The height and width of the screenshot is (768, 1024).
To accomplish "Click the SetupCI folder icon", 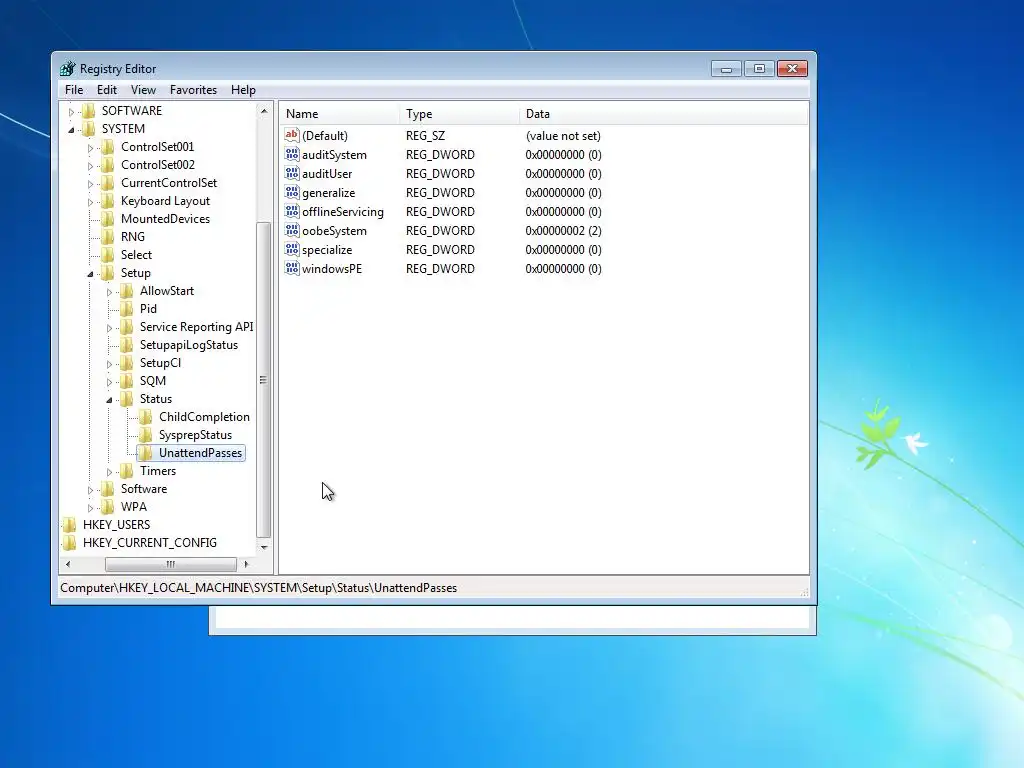I will pos(127,363).
